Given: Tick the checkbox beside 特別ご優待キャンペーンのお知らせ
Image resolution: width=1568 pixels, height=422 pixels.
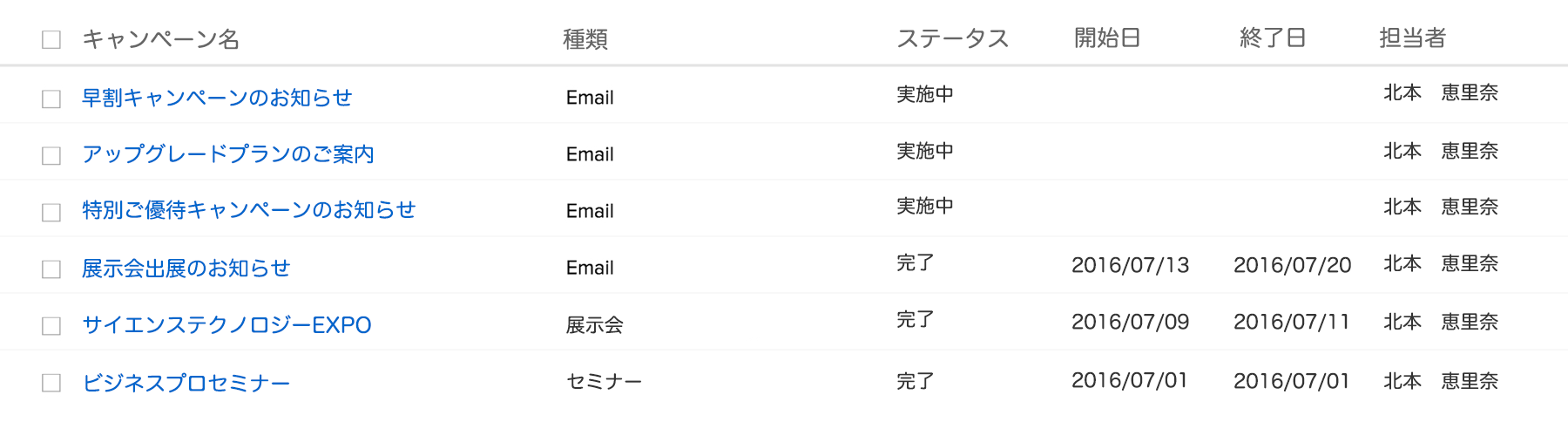Looking at the screenshot, I should tap(51, 212).
